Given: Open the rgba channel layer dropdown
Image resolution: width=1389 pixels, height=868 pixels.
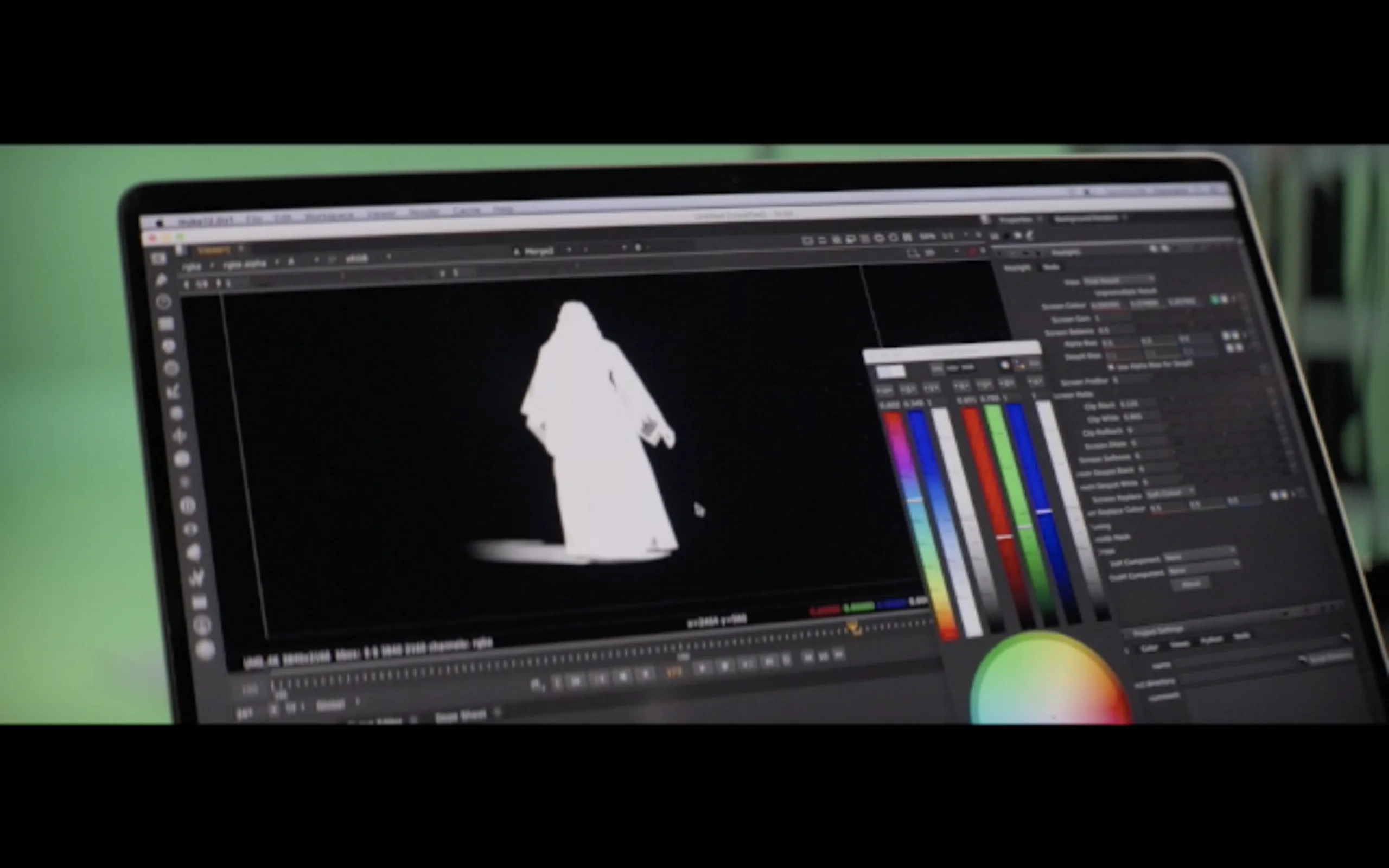Looking at the screenshot, I should pos(197,267).
